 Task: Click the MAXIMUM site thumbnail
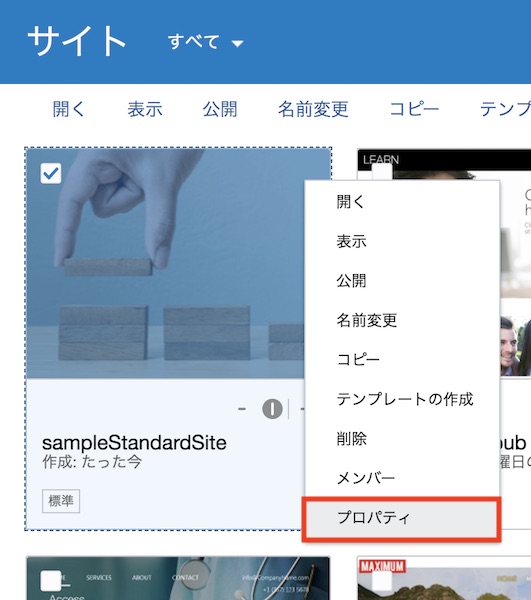(x=444, y=578)
